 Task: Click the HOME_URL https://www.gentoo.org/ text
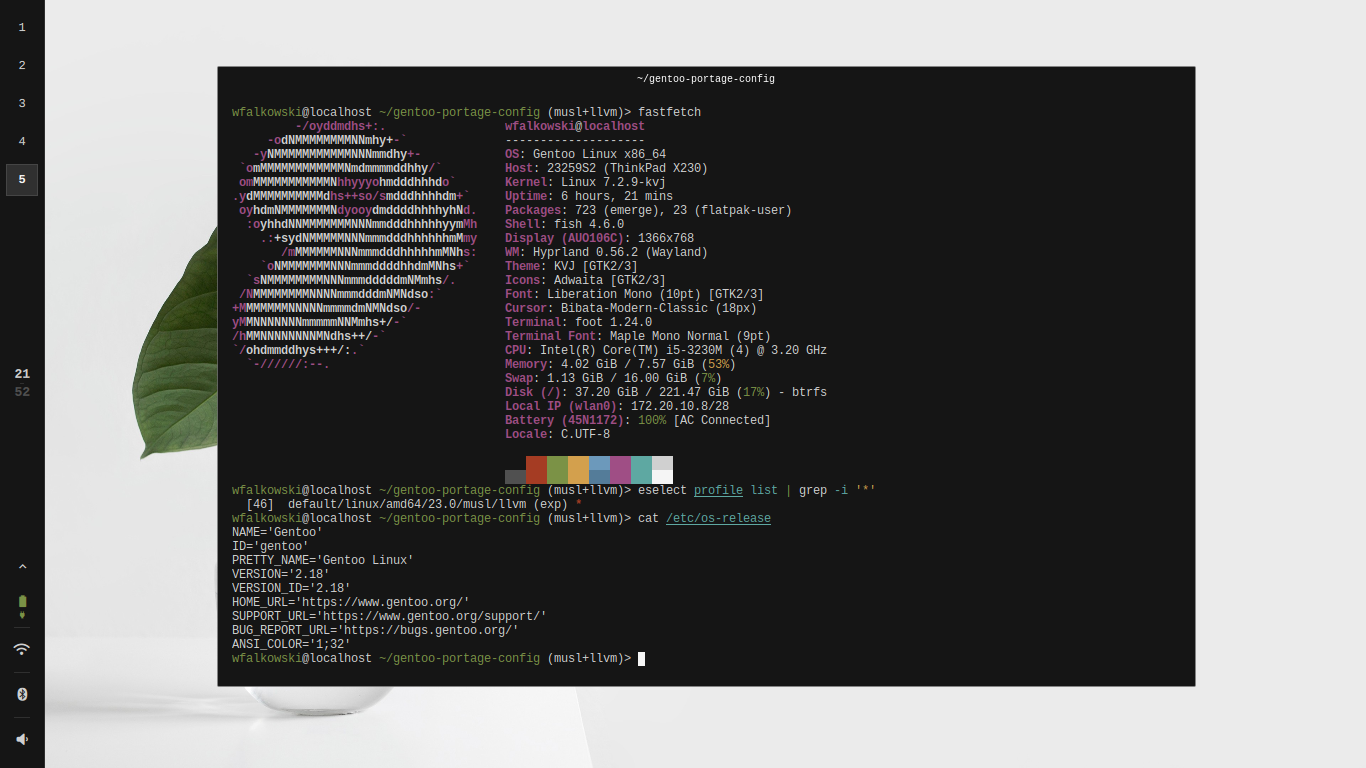[351, 602]
